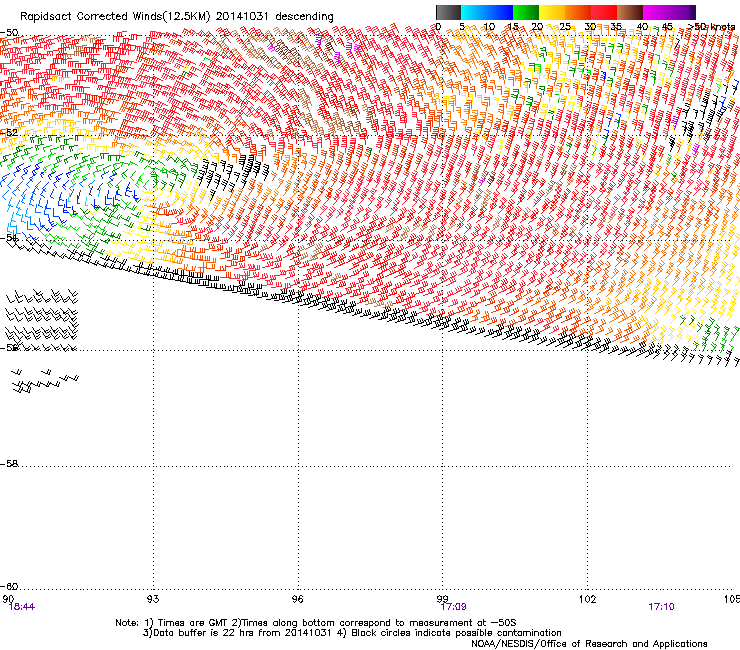Click the purple time stamp '18:44'
The height and width of the screenshot is (650, 740).
22,607
